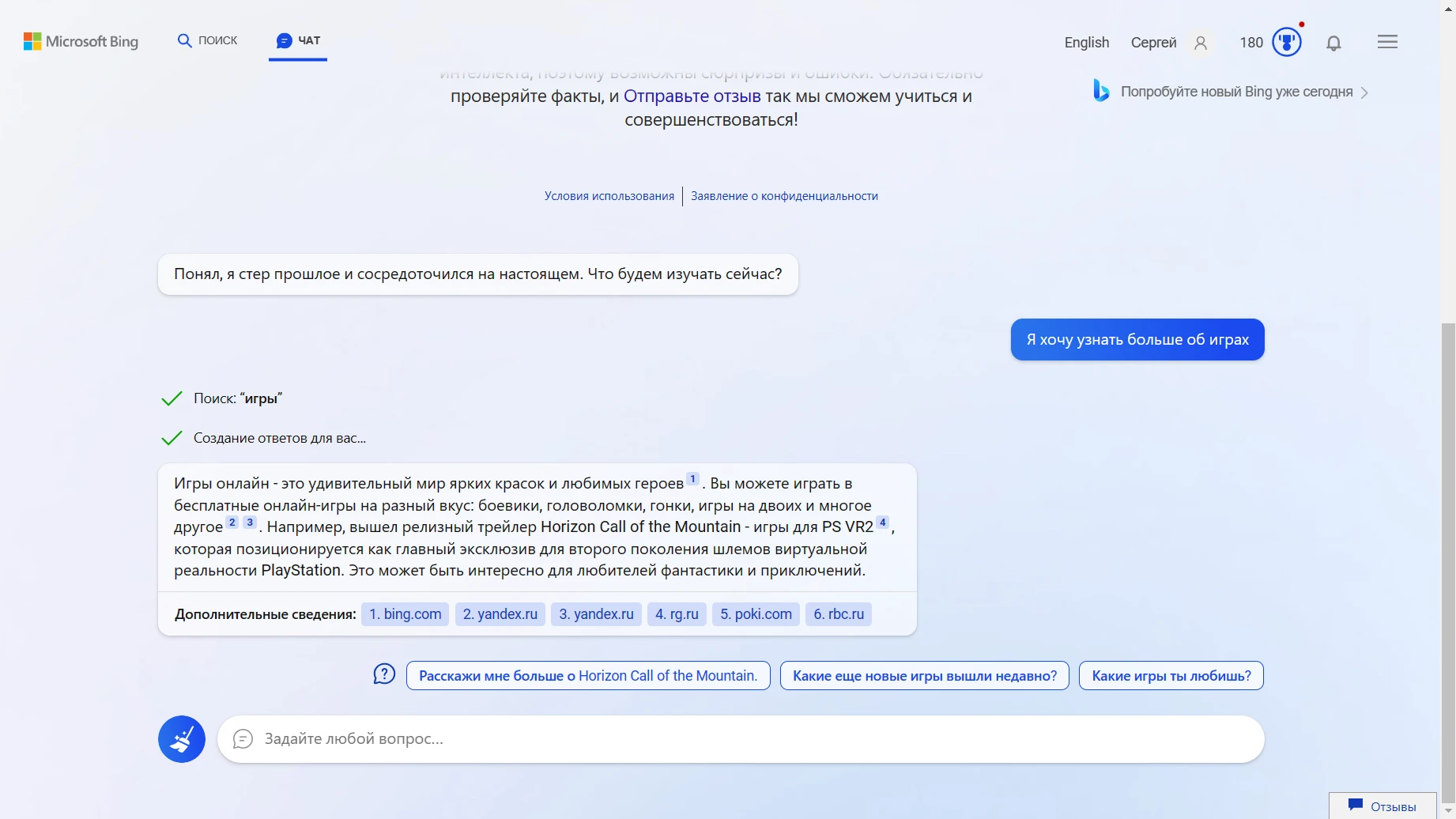Open 'Условия использования'

tap(609, 195)
